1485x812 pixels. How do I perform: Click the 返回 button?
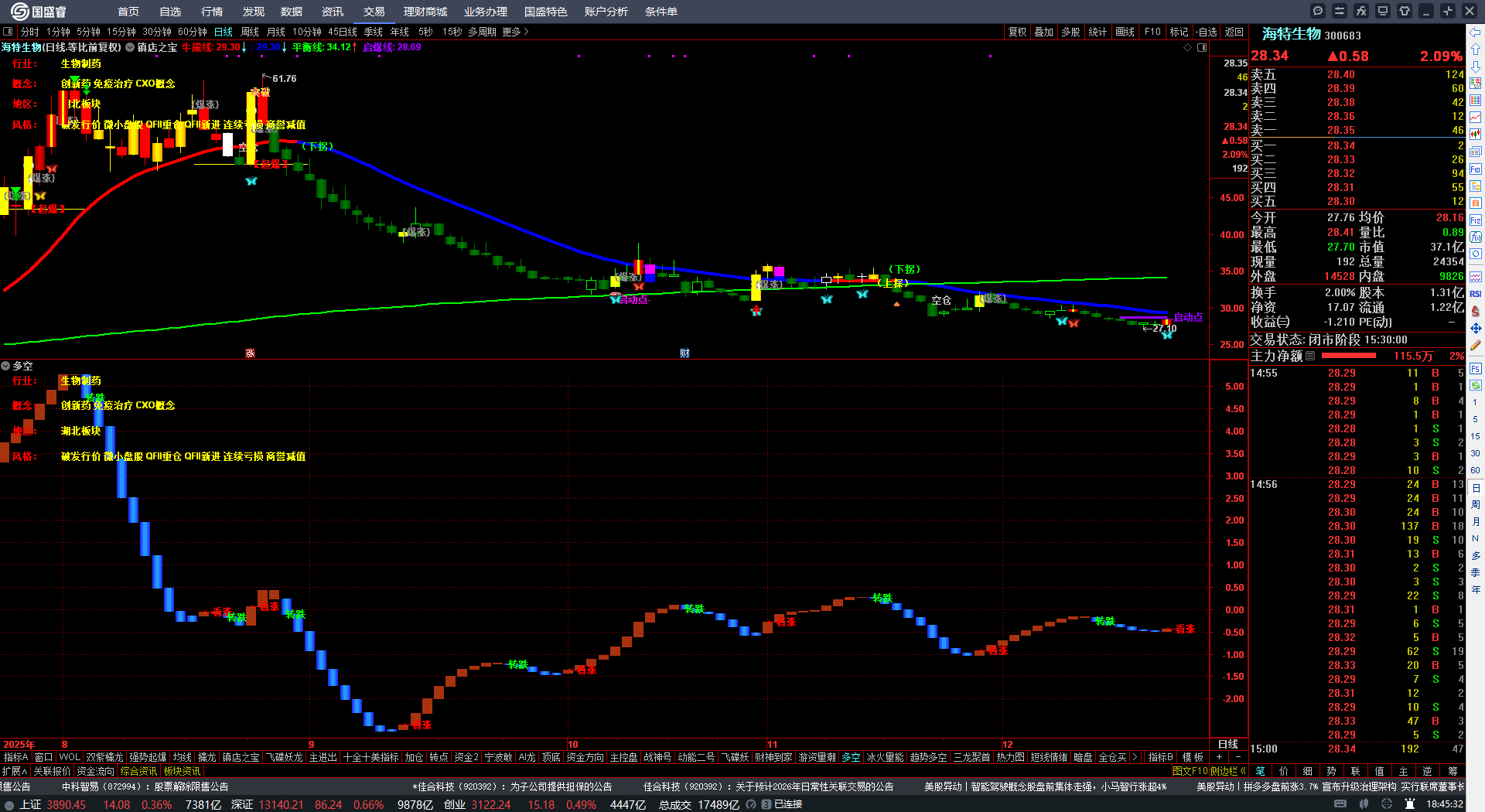pyautogui.click(x=1234, y=32)
